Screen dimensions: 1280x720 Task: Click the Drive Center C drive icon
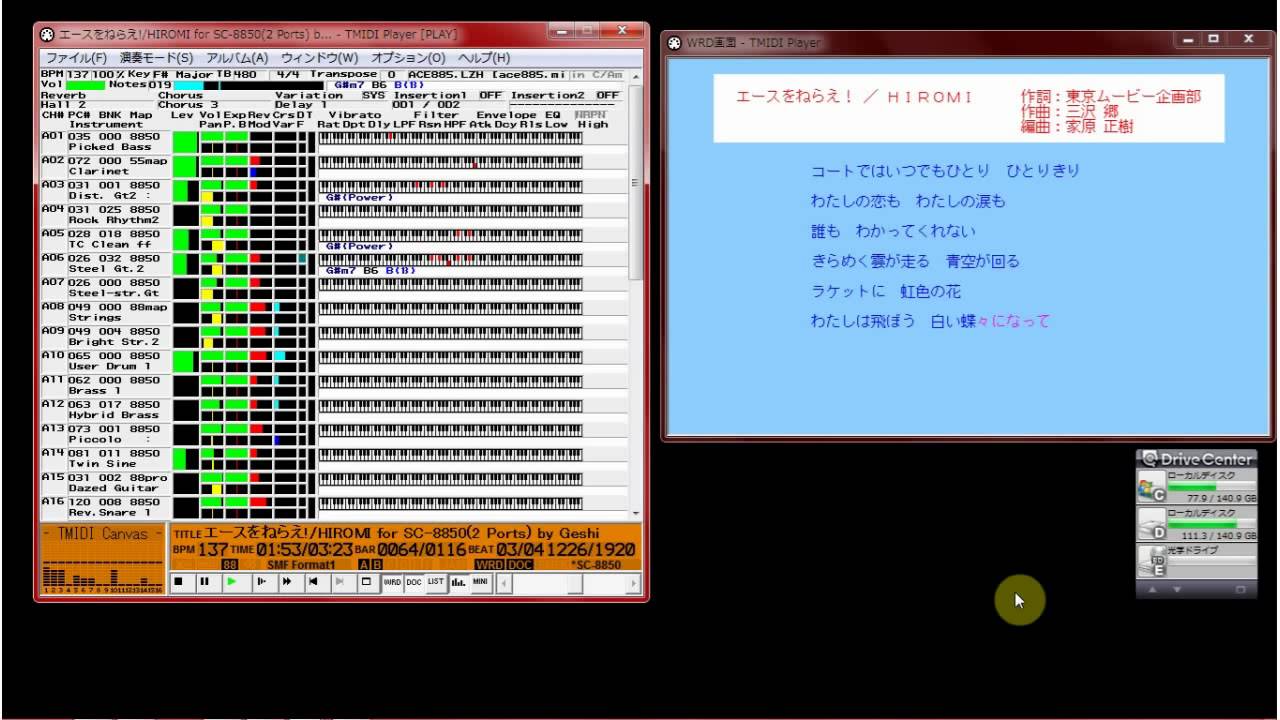click(x=1151, y=486)
